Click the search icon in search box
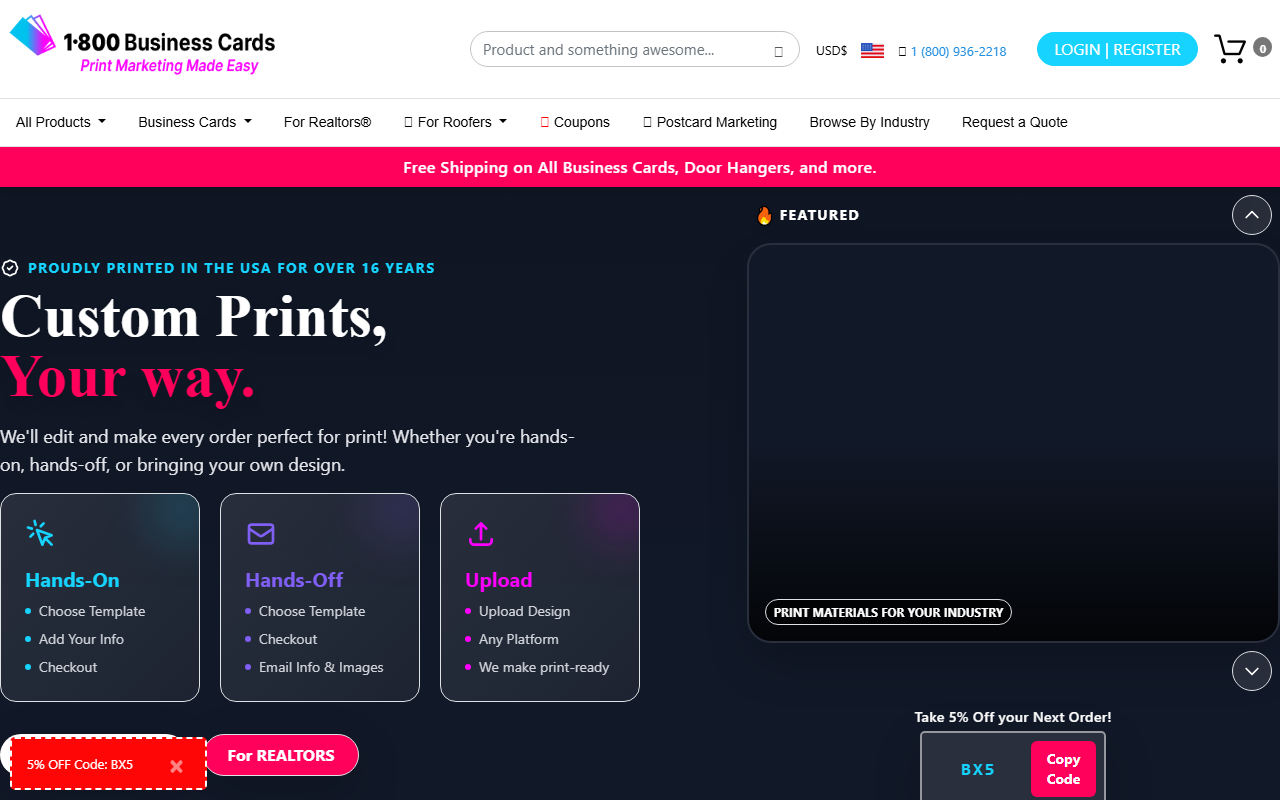Screen dimensions: 1280x800 (778, 51)
